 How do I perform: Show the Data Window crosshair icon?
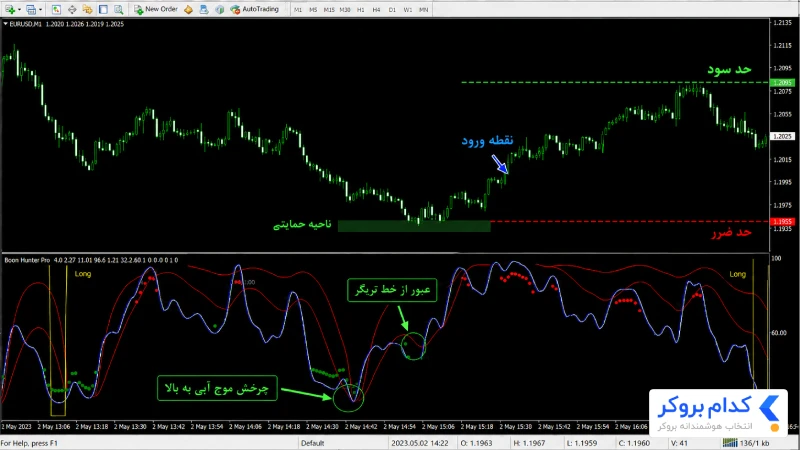click(x=72, y=9)
